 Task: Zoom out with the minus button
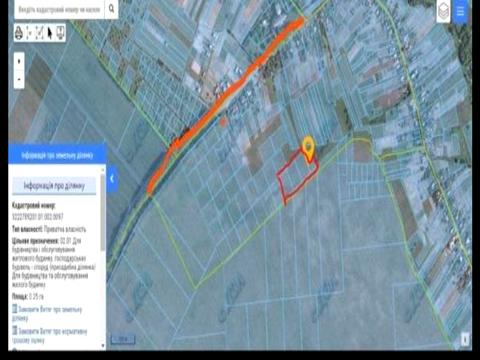click(19, 79)
